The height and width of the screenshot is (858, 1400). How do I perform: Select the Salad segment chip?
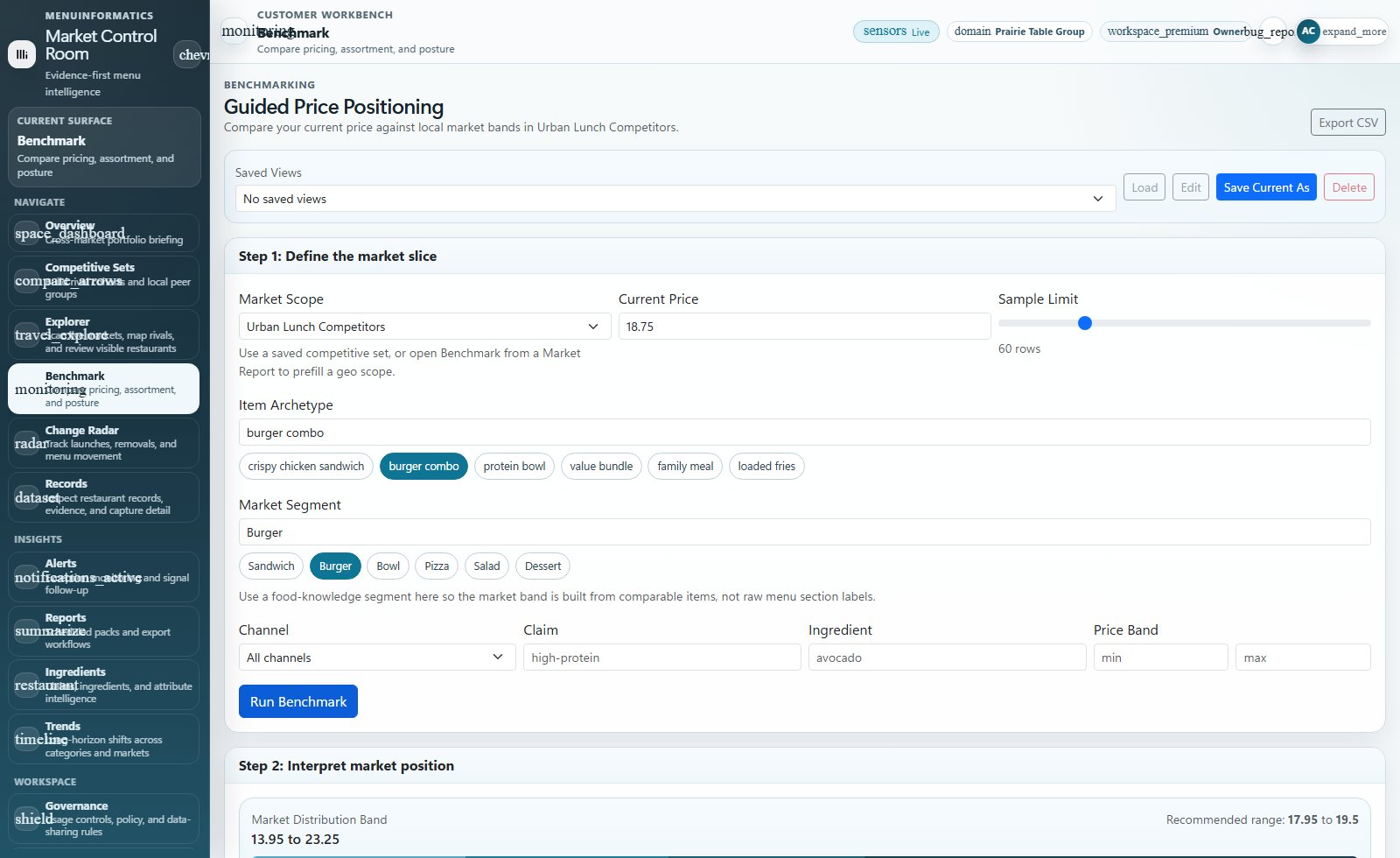tap(486, 566)
